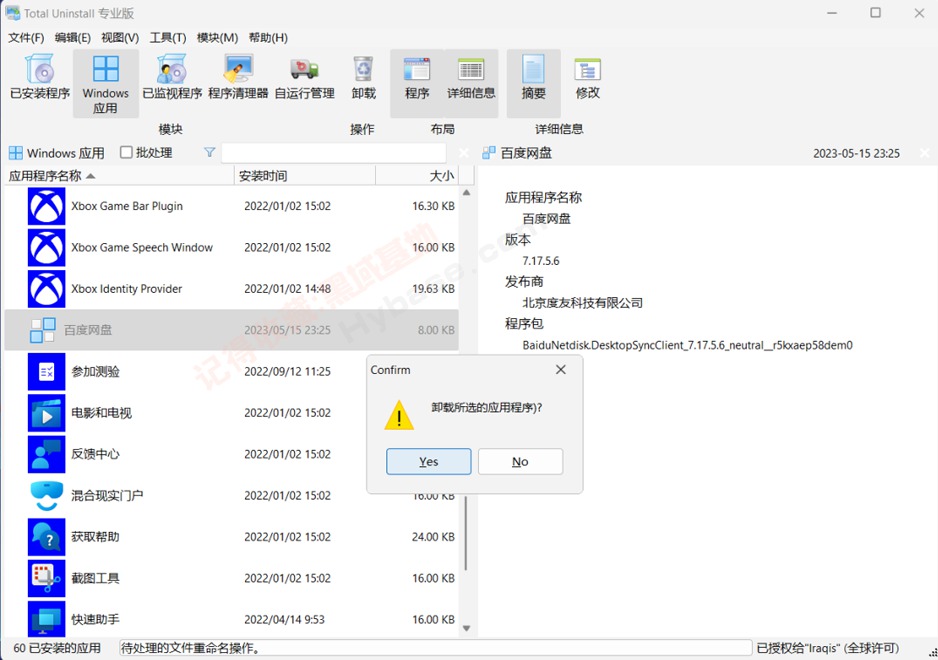Click the Total Uninstall title bar icon
938x660 pixels.
(x=13, y=13)
